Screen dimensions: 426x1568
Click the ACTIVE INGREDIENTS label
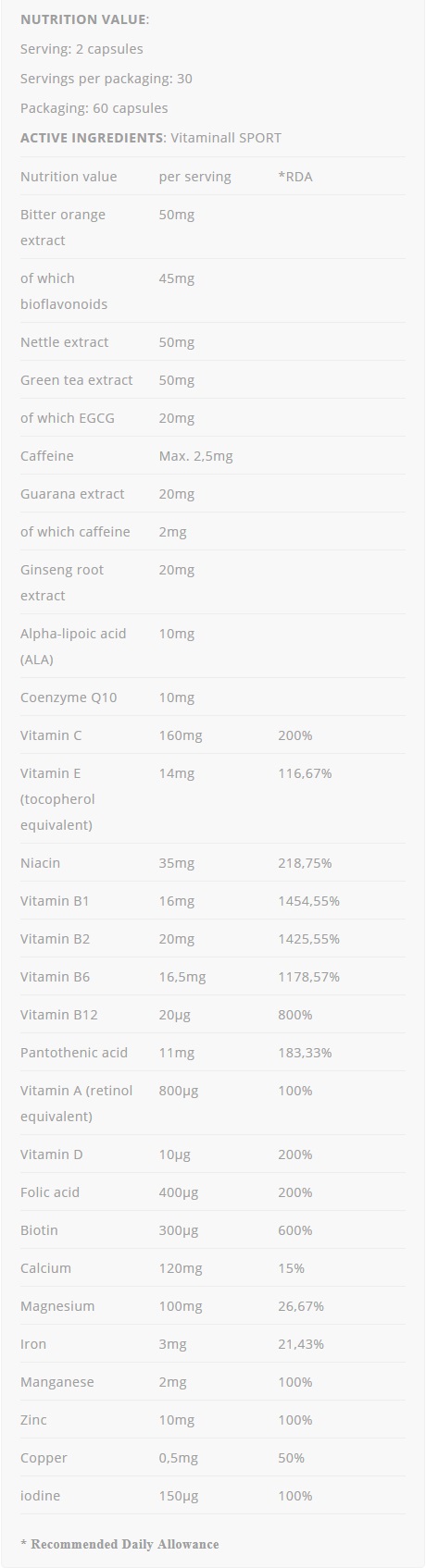coord(92,138)
